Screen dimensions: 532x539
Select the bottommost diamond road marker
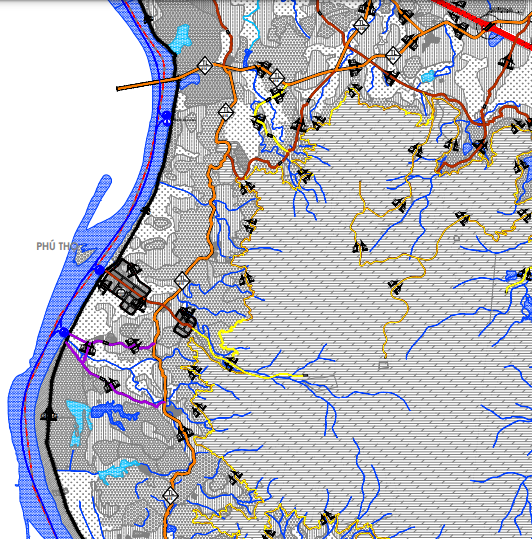(x=170, y=496)
